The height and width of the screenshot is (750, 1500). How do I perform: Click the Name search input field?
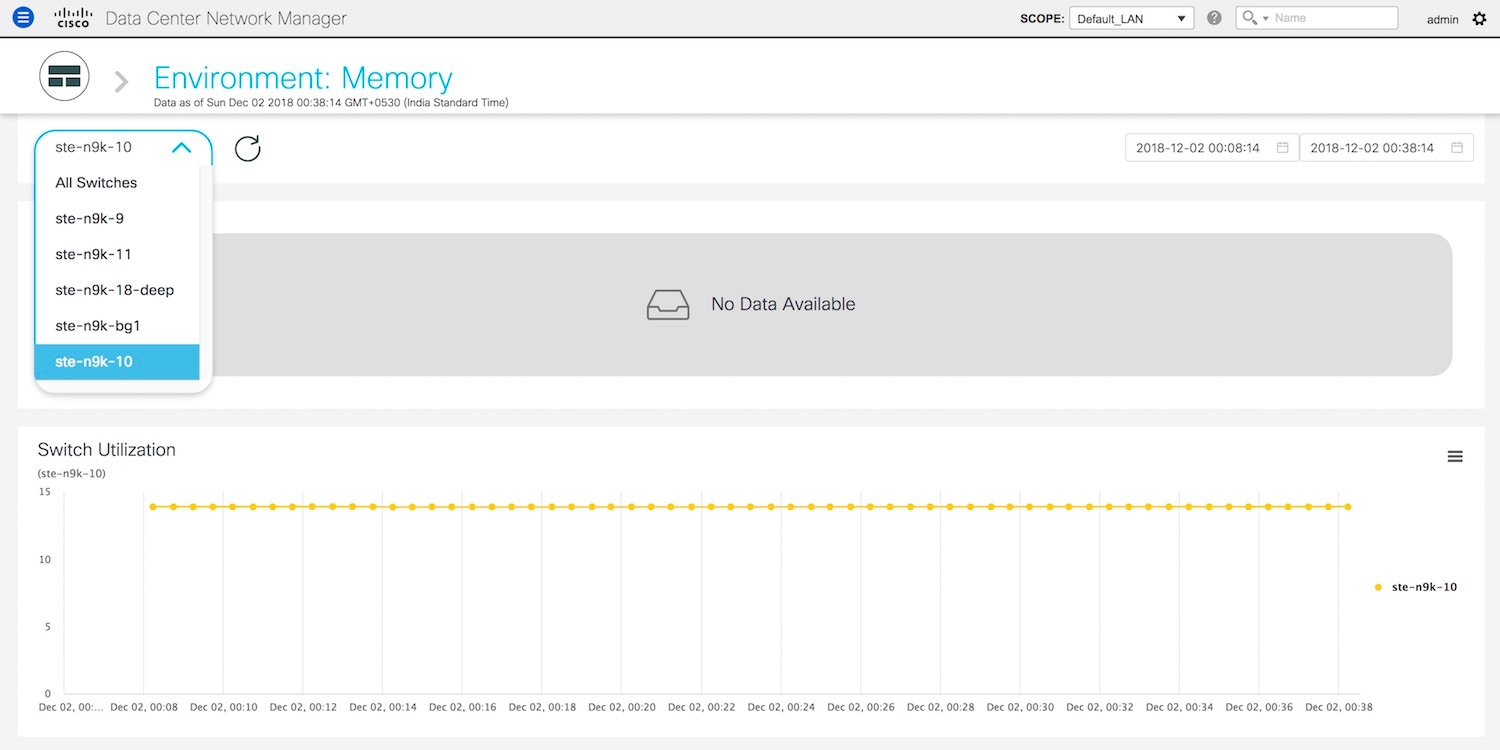[1333, 18]
